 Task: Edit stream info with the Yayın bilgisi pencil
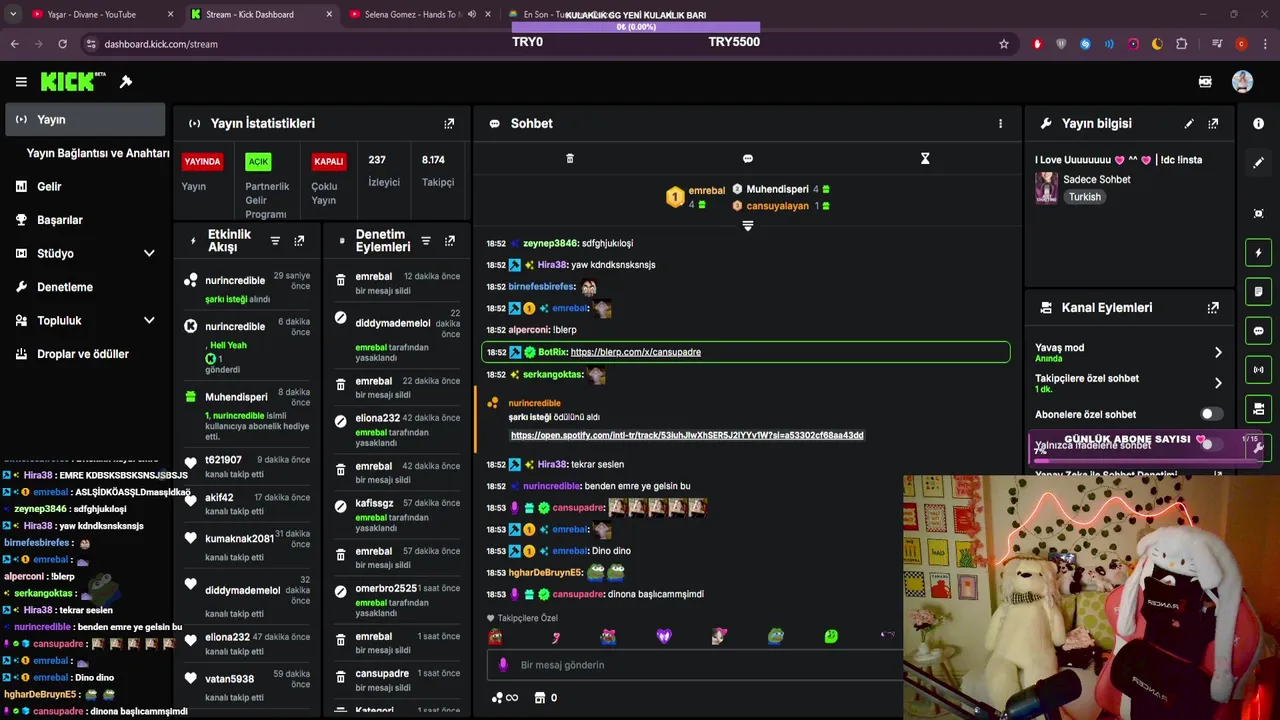coord(1189,124)
